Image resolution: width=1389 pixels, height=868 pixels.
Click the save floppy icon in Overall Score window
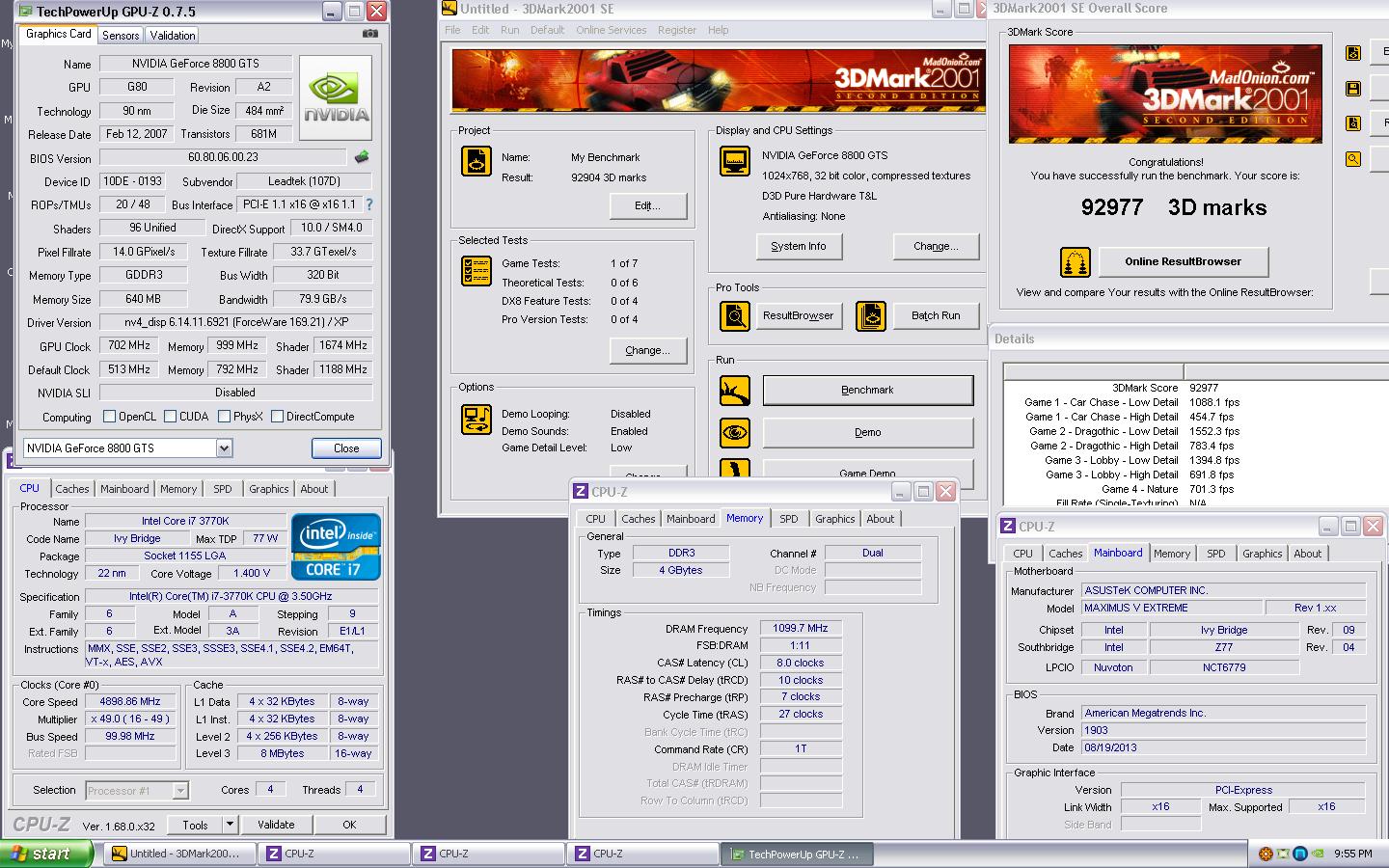click(x=1353, y=89)
